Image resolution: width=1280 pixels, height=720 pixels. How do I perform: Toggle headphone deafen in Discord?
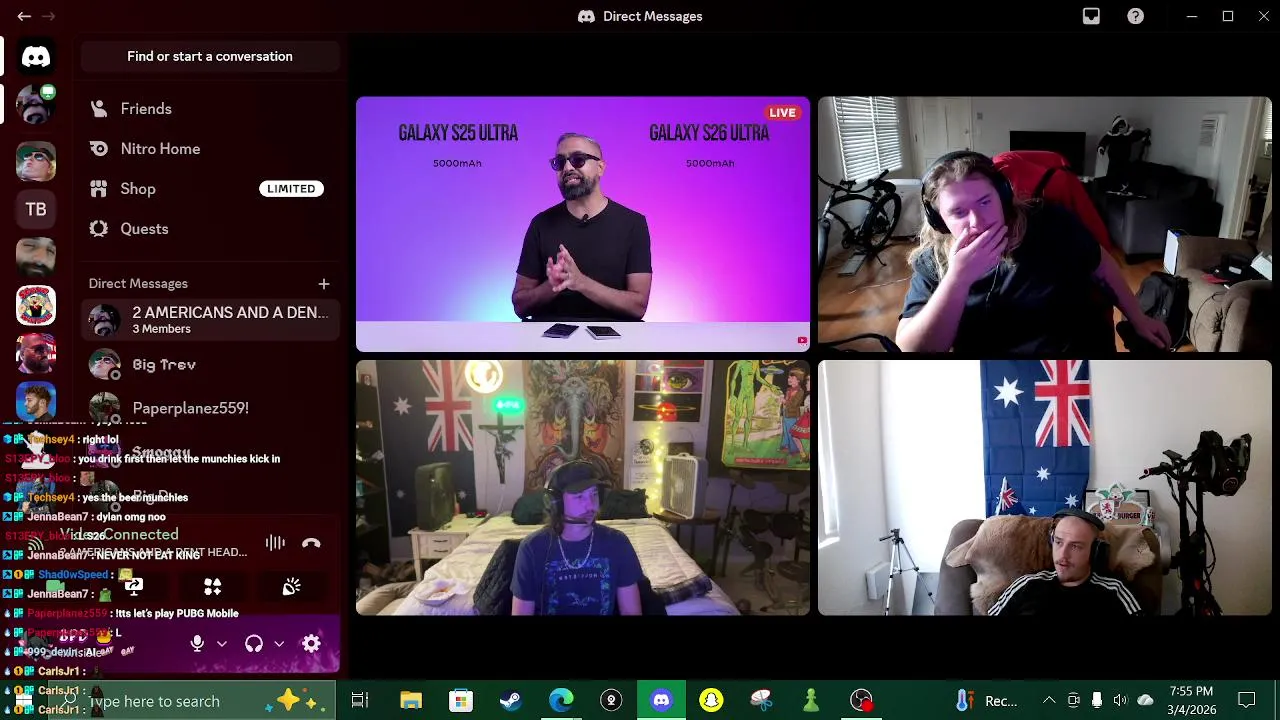(254, 644)
